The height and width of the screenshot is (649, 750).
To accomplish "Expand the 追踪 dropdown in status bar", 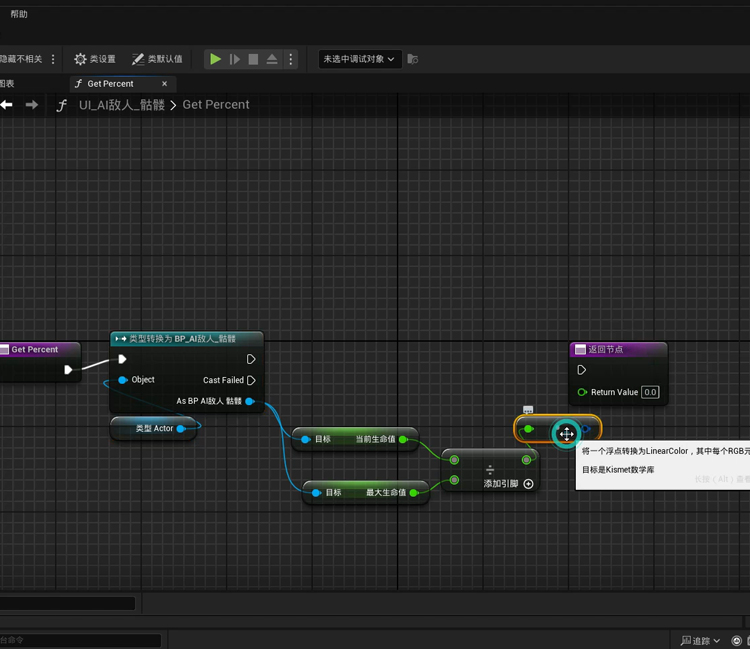I will [700, 640].
